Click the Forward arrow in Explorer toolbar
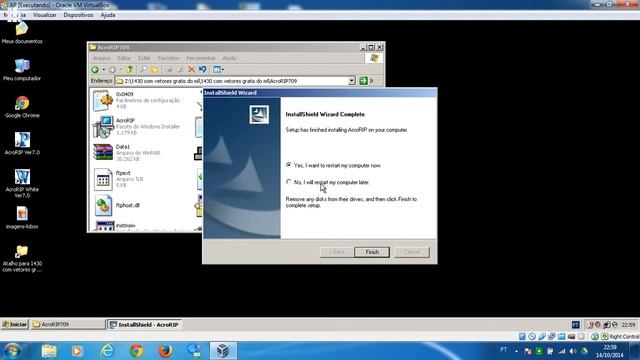 click(112, 69)
